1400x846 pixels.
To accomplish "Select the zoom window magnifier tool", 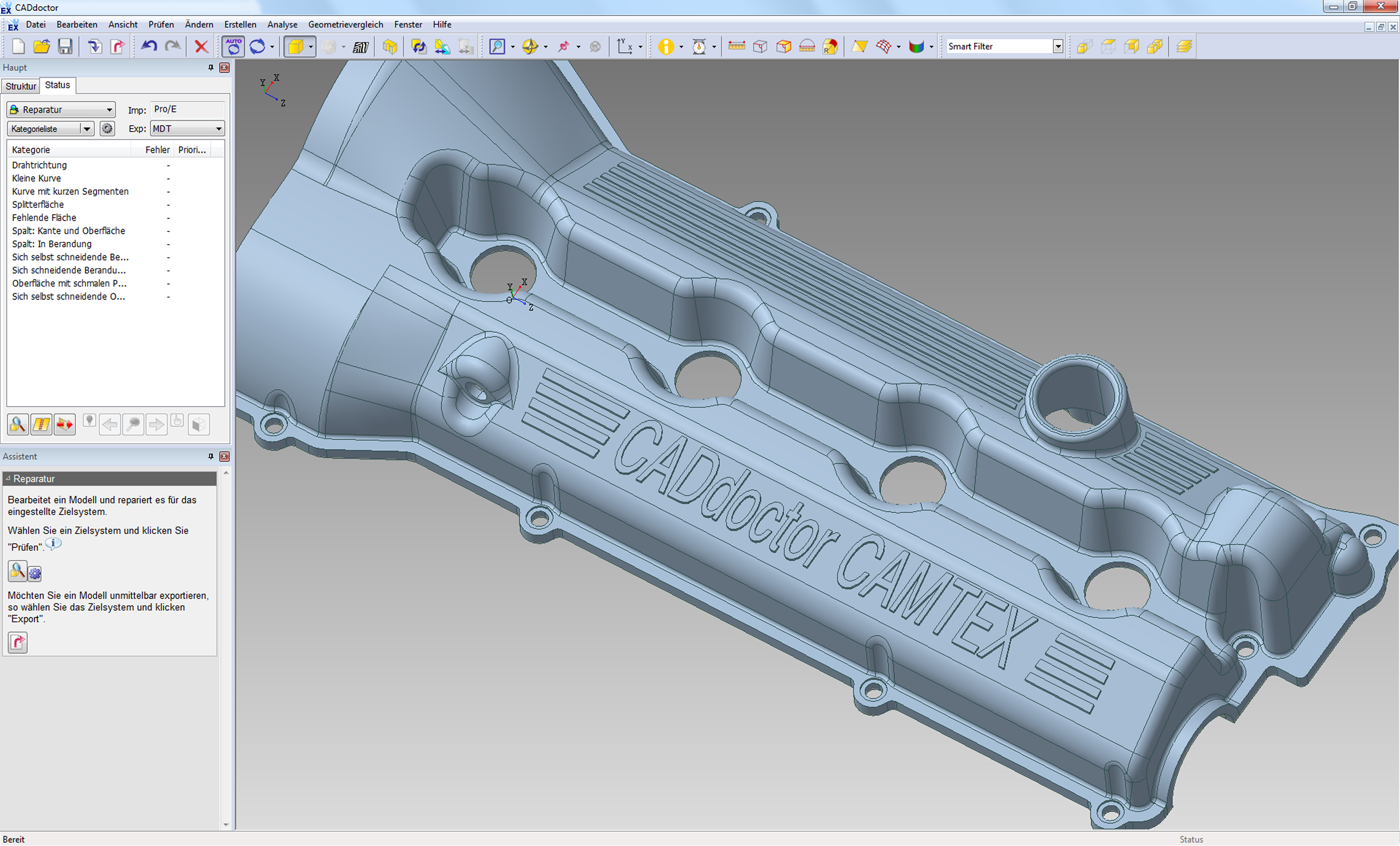I will click(497, 47).
